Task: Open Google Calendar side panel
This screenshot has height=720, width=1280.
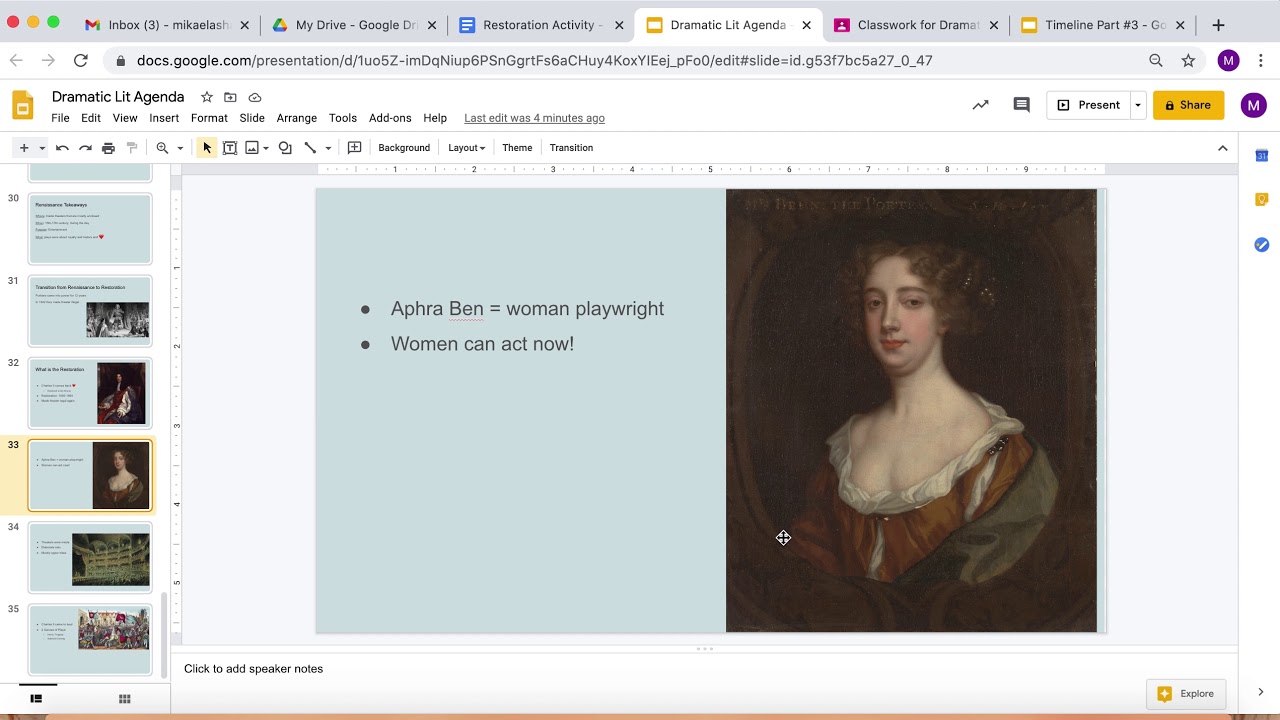Action: click(1261, 155)
